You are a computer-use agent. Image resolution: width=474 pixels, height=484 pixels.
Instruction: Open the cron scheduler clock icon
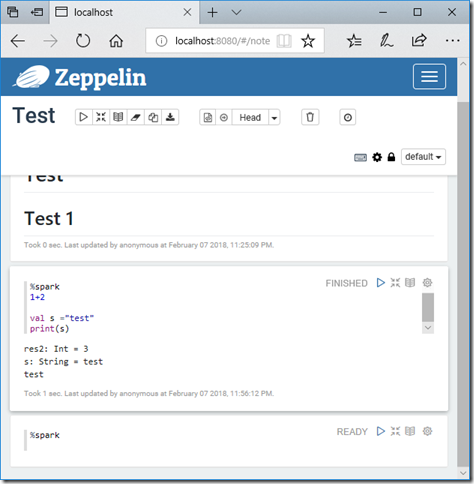348,117
